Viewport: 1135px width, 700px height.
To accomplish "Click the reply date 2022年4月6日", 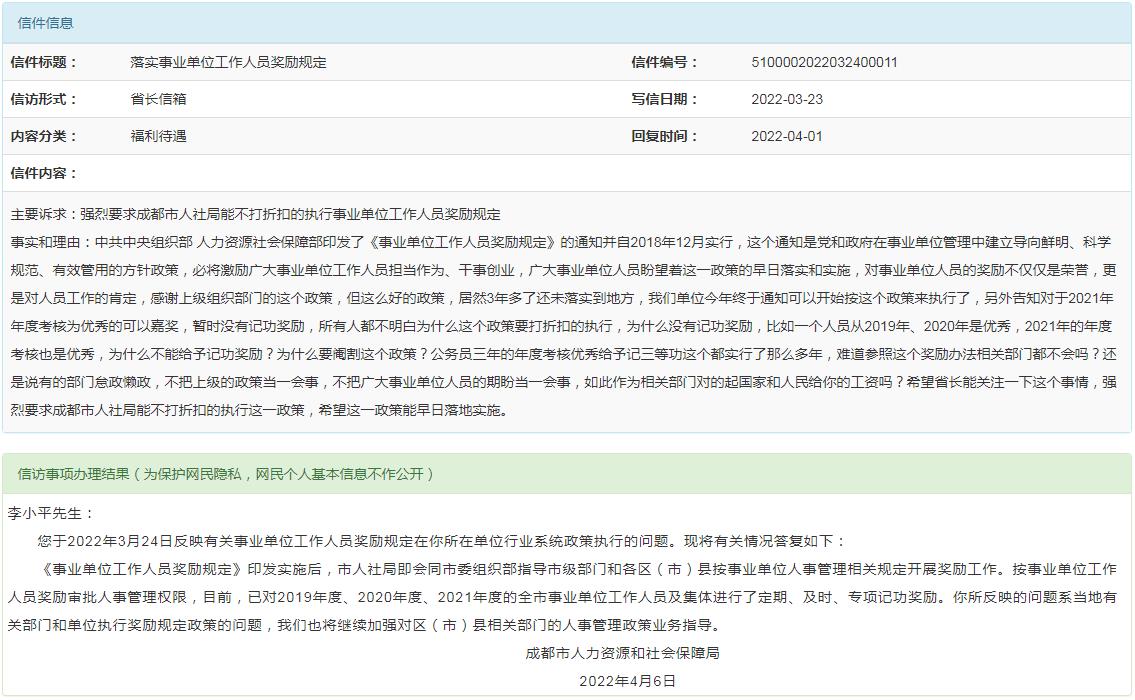I will [627, 681].
